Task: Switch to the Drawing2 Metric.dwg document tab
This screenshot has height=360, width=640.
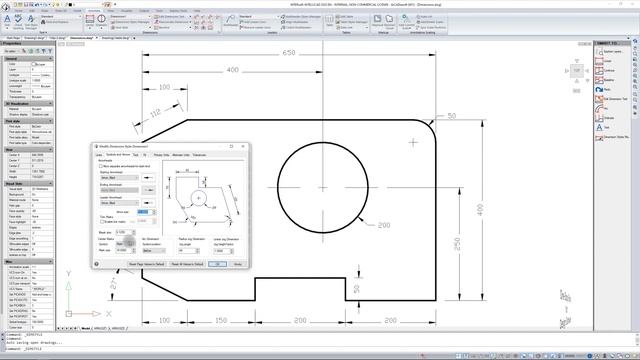Action: pyautogui.click(x=116, y=38)
